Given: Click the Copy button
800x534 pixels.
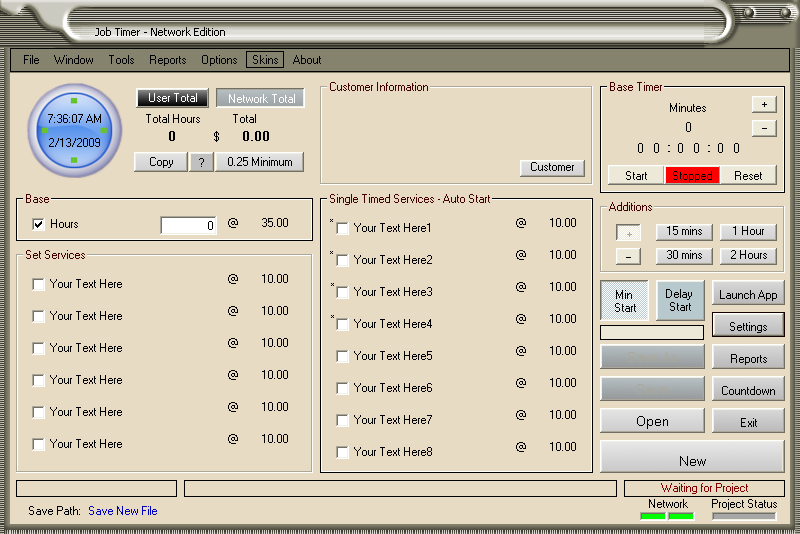Looking at the screenshot, I should click(x=161, y=162).
